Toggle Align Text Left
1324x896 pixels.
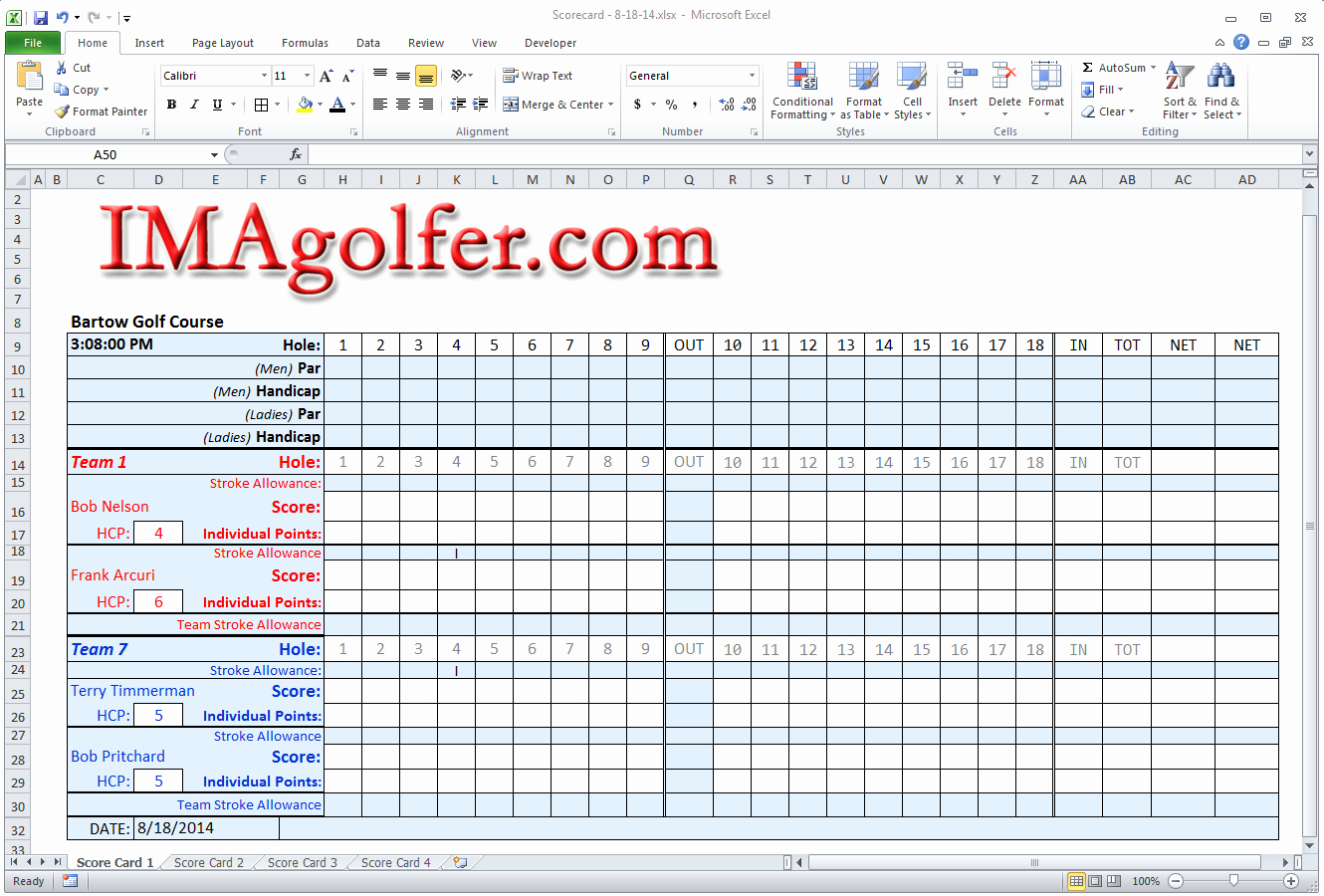click(x=380, y=104)
